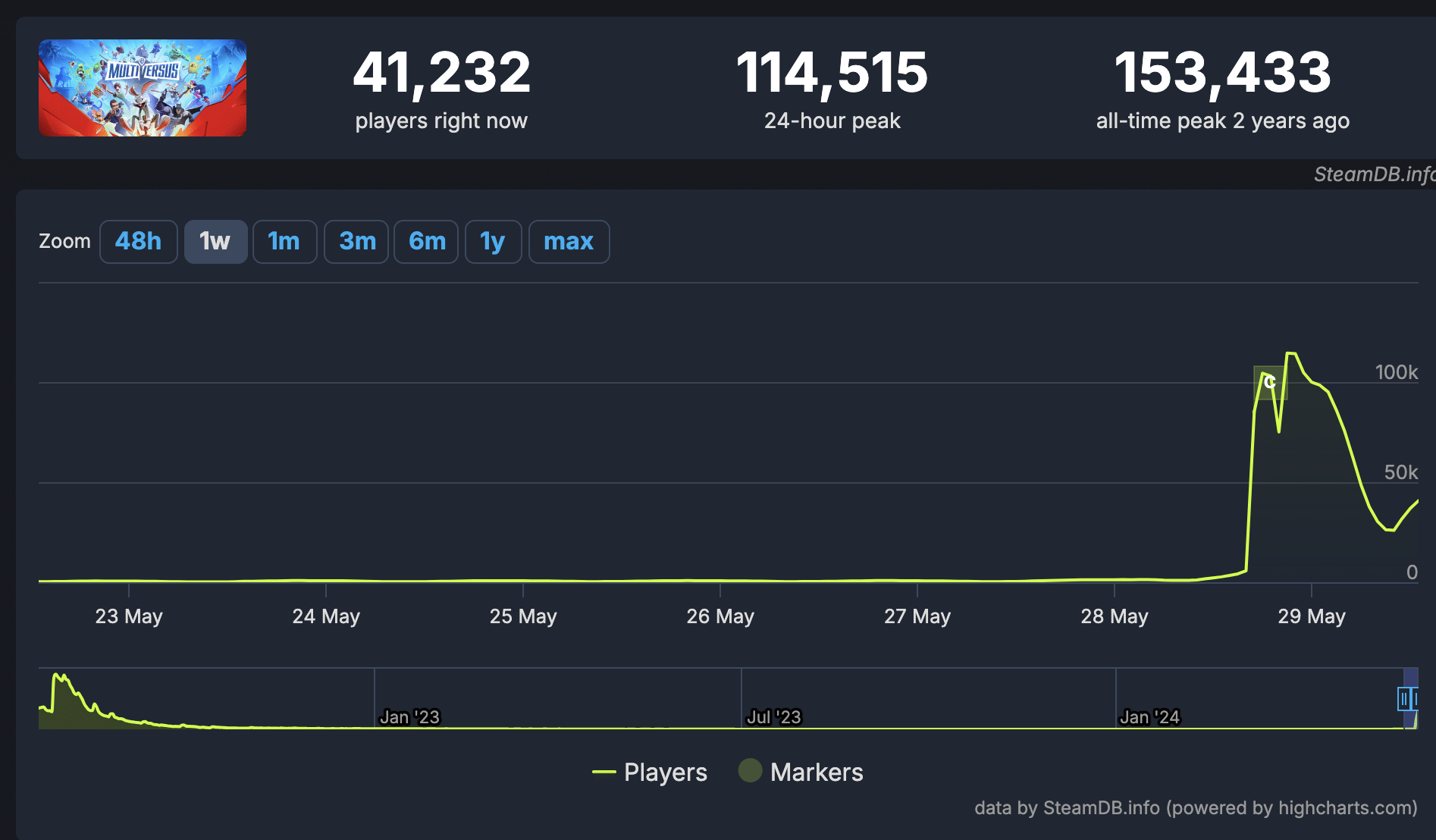Click the "C" marker on the player chart
The image size is (1436, 840).
tap(1268, 381)
